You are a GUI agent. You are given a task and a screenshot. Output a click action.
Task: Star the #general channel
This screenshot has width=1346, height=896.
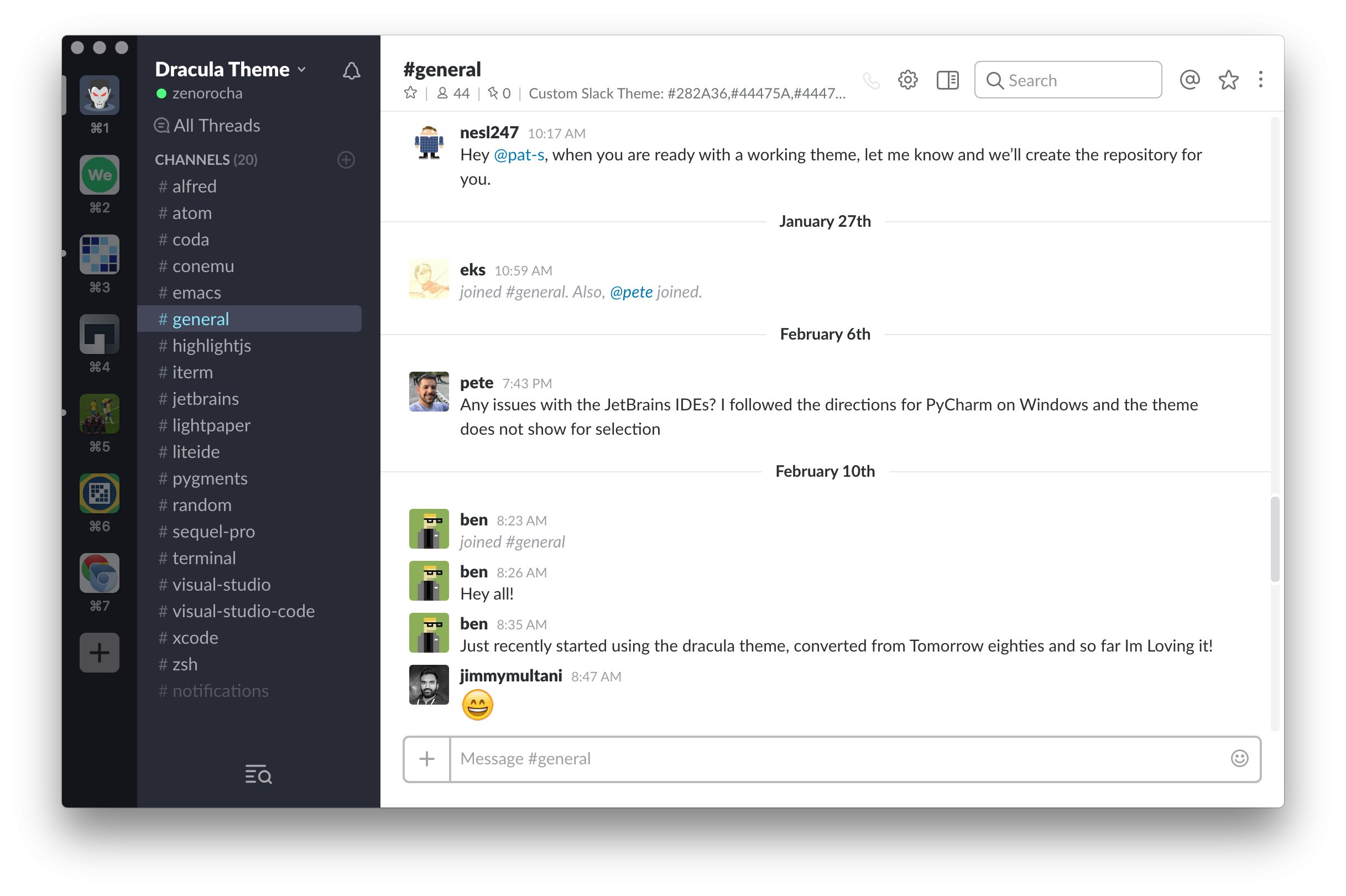click(x=410, y=92)
